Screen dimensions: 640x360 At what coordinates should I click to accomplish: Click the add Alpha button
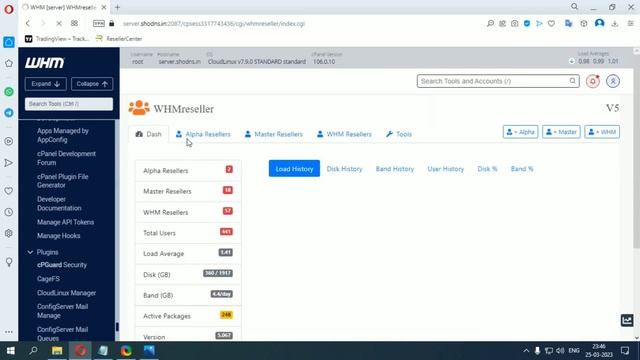(520, 132)
